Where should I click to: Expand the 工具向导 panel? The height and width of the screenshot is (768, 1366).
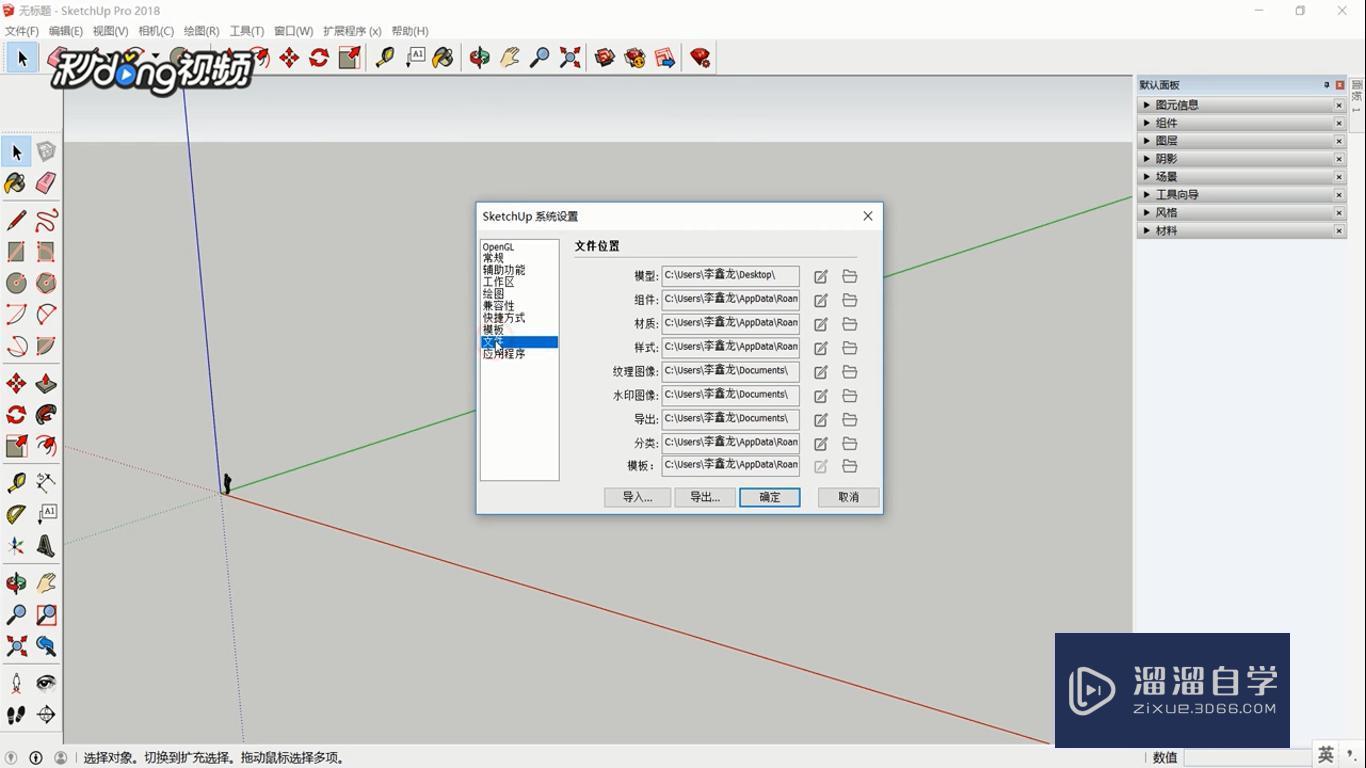1147,195
